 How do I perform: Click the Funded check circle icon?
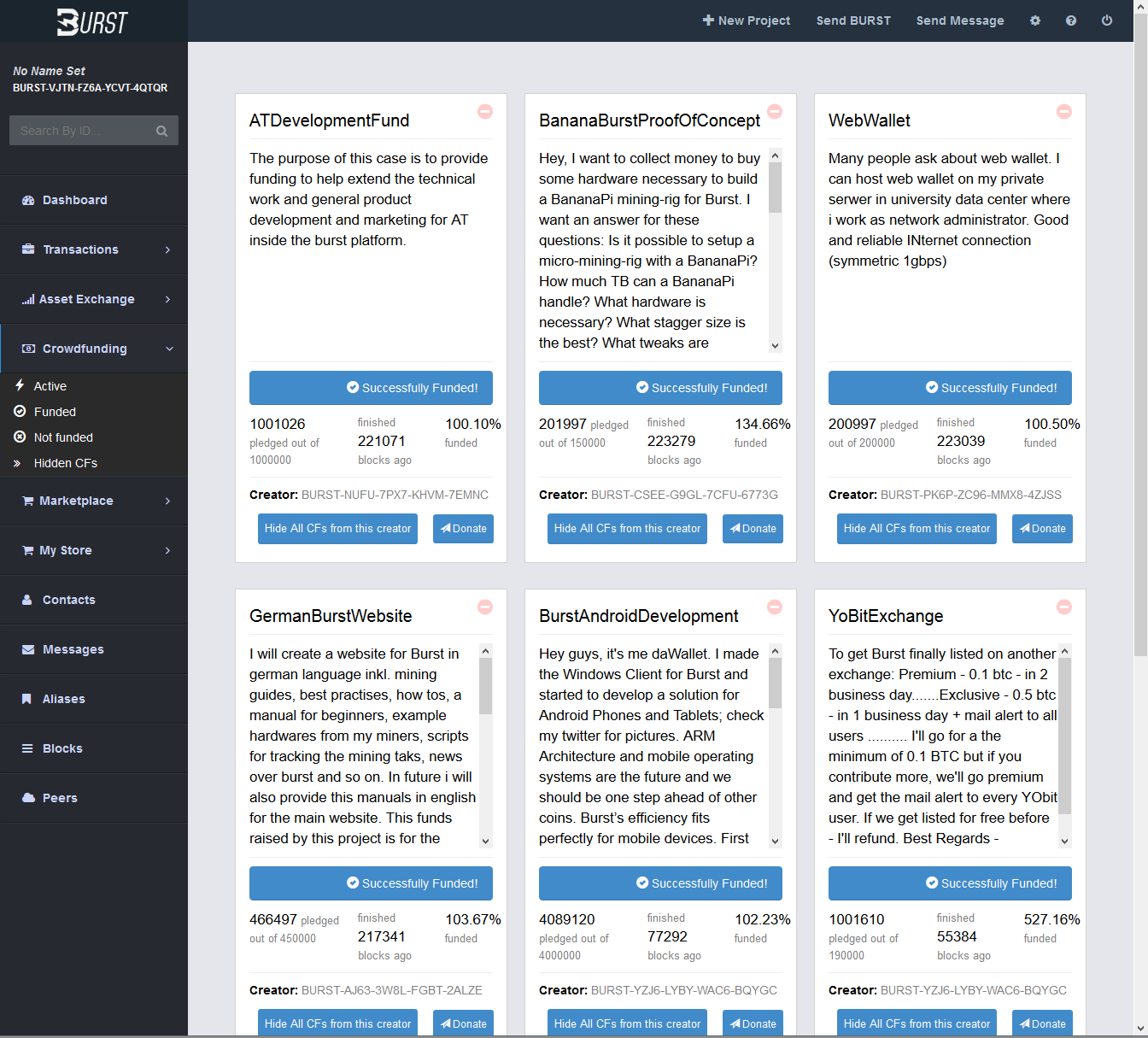20,411
